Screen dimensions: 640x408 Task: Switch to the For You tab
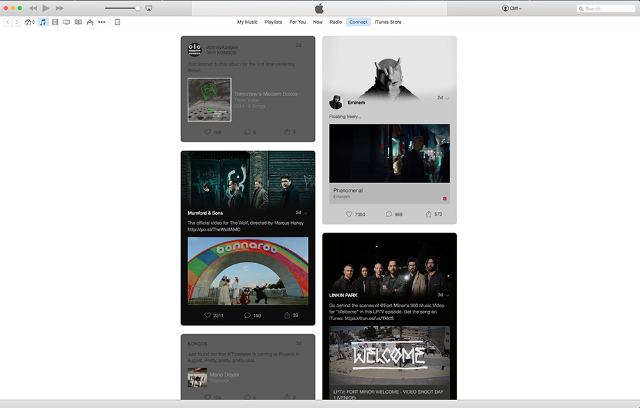point(298,22)
